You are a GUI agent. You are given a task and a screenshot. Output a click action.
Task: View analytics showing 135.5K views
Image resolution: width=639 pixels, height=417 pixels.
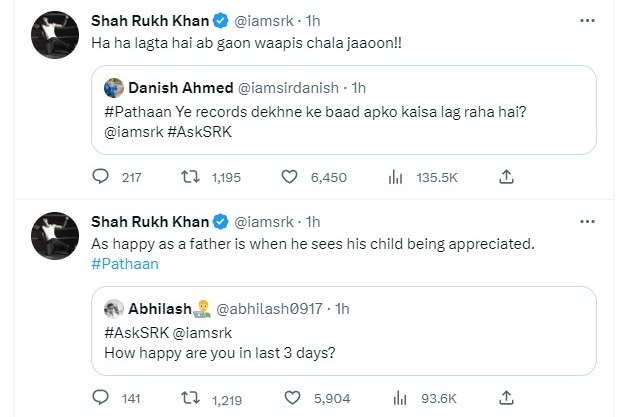pos(390,177)
